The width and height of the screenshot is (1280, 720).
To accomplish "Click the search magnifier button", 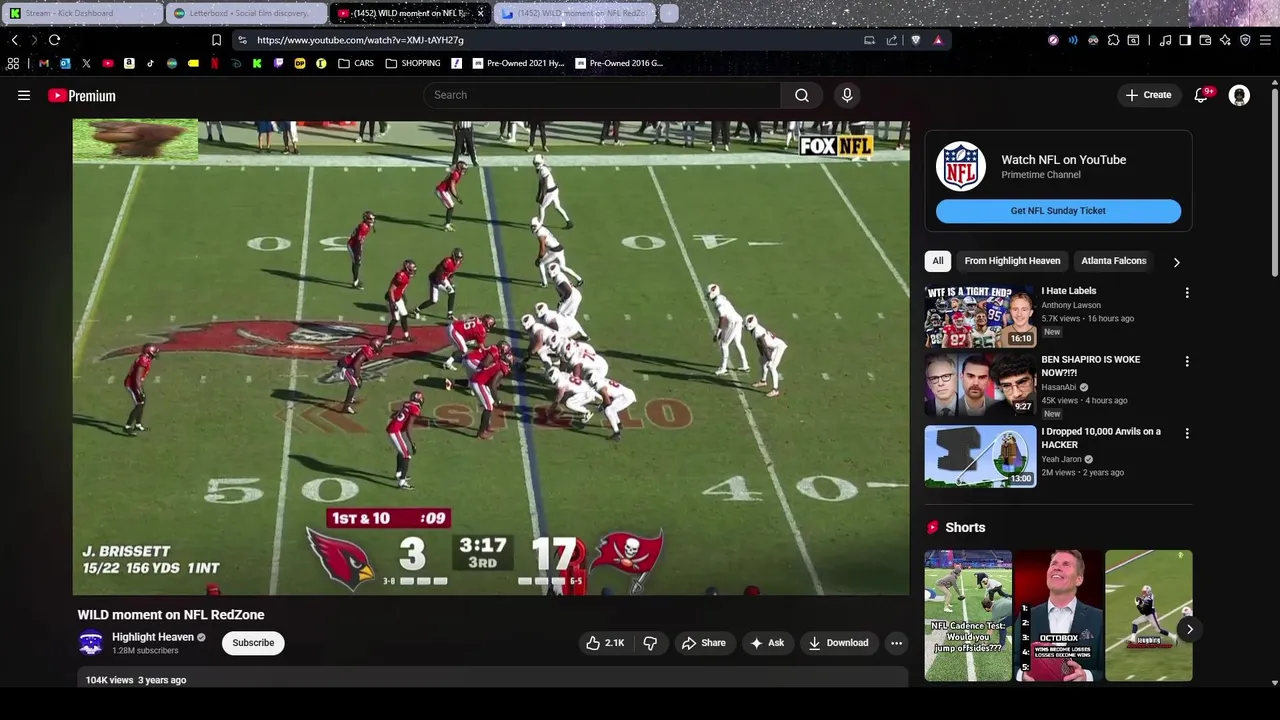I will [801, 95].
